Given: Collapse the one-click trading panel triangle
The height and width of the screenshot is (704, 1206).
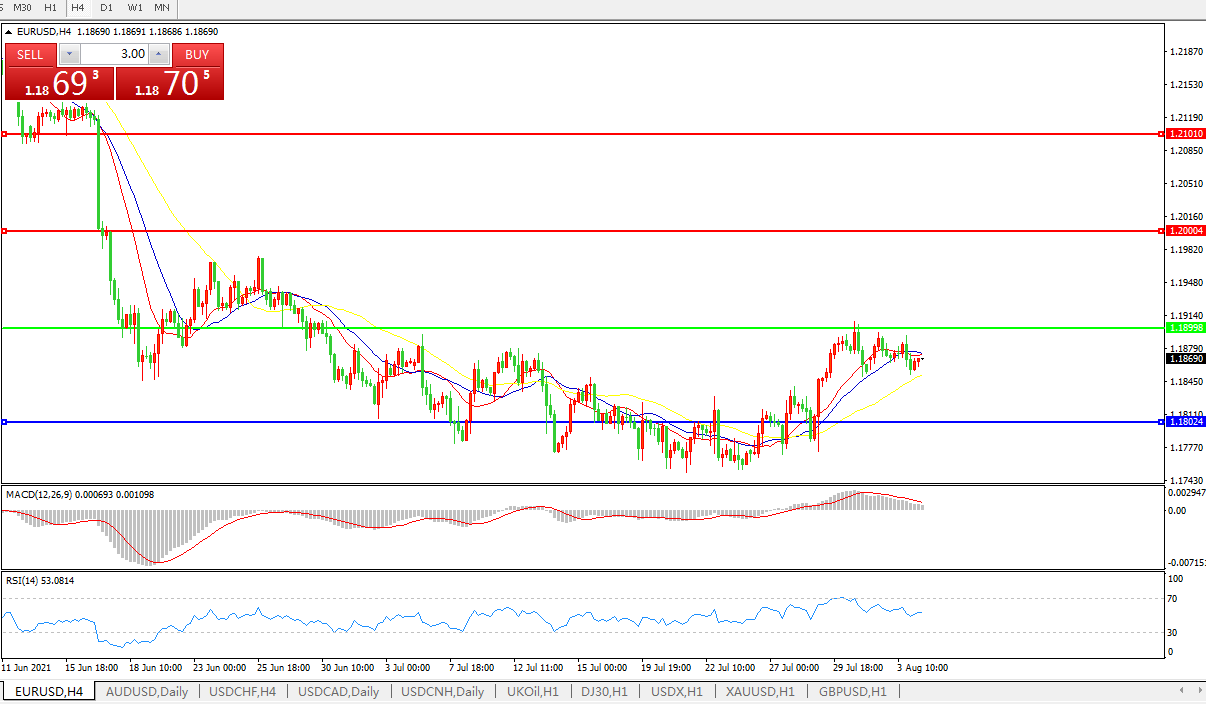Looking at the screenshot, I should point(9,32).
